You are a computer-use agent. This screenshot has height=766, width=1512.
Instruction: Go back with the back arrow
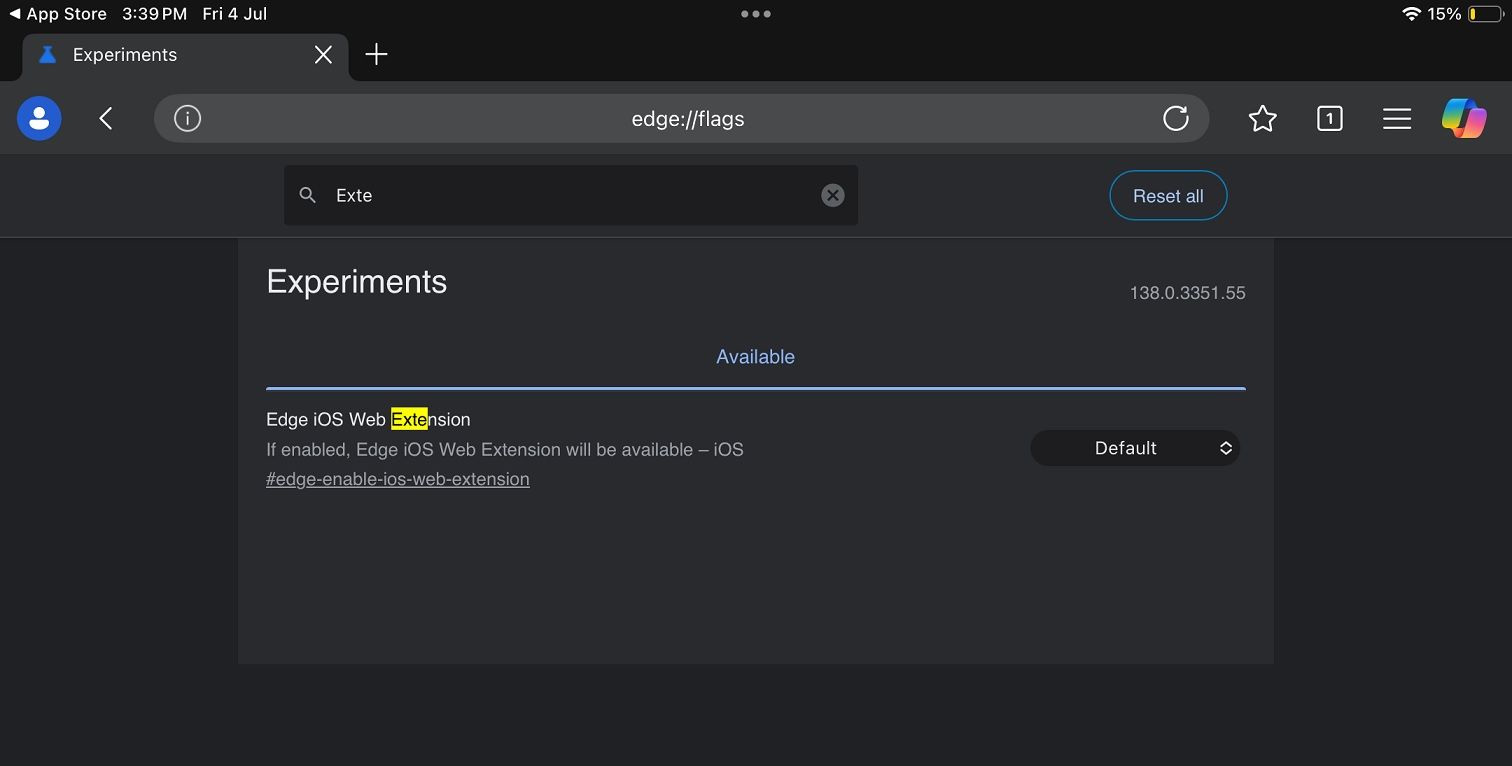tap(106, 119)
